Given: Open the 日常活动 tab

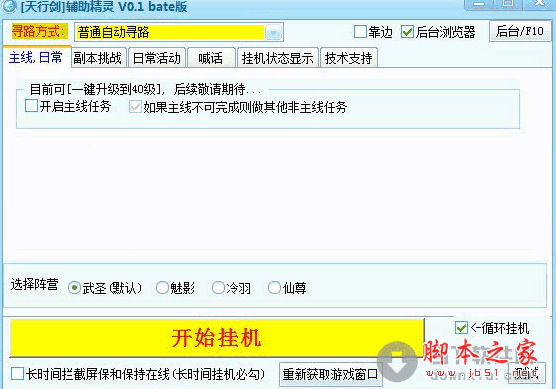Looking at the screenshot, I should point(157,58).
